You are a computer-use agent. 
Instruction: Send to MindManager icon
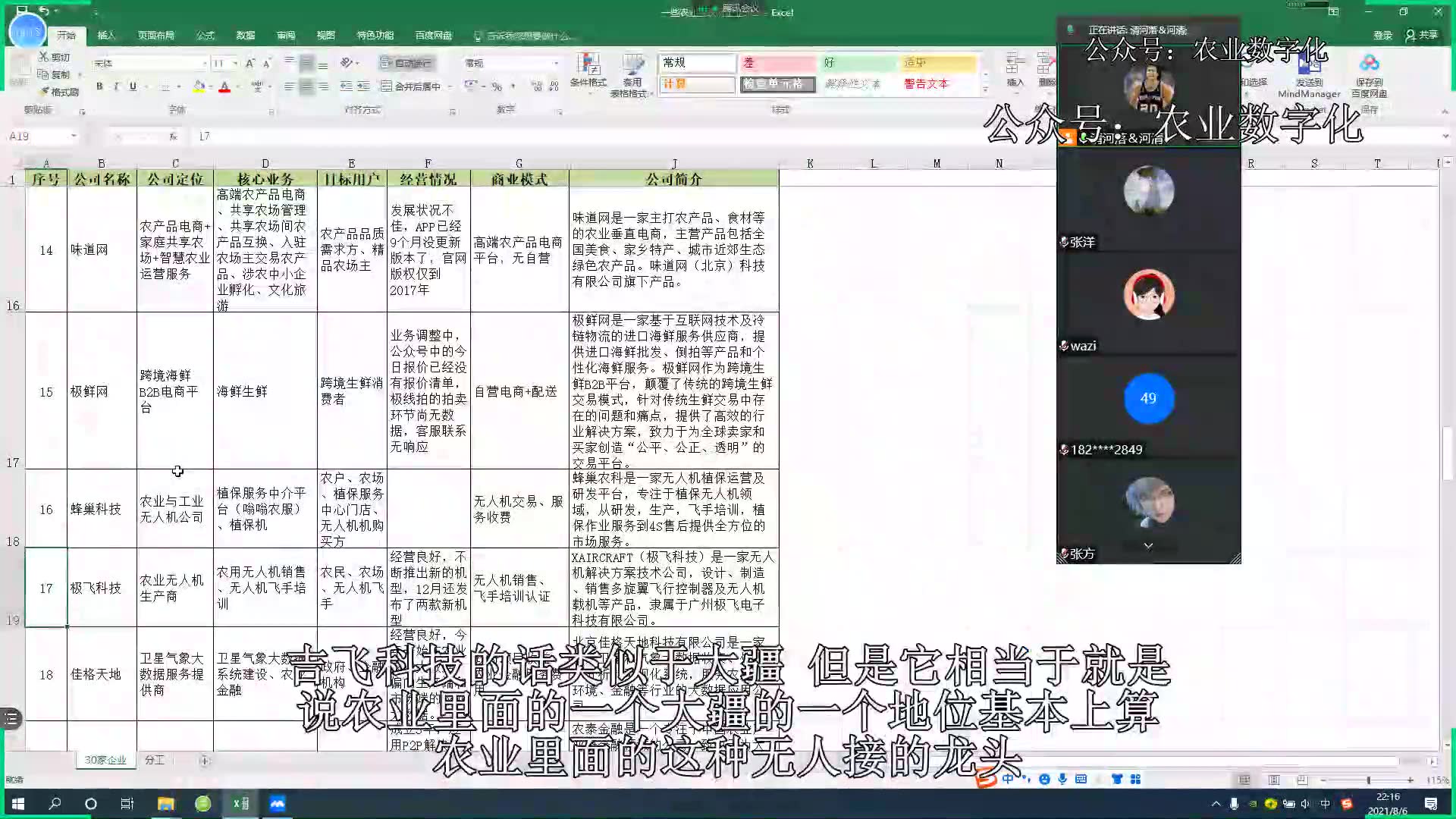[x=1309, y=76]
